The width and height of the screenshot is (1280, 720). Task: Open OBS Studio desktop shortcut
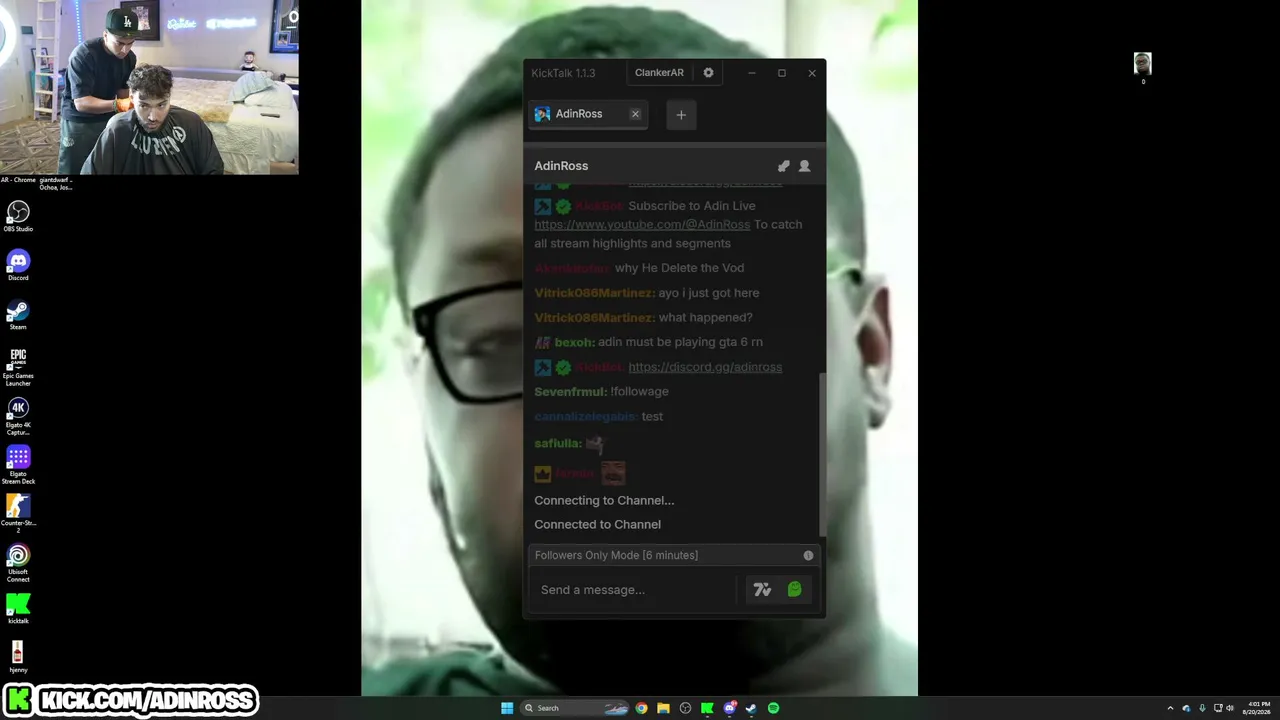click(18, 216)
